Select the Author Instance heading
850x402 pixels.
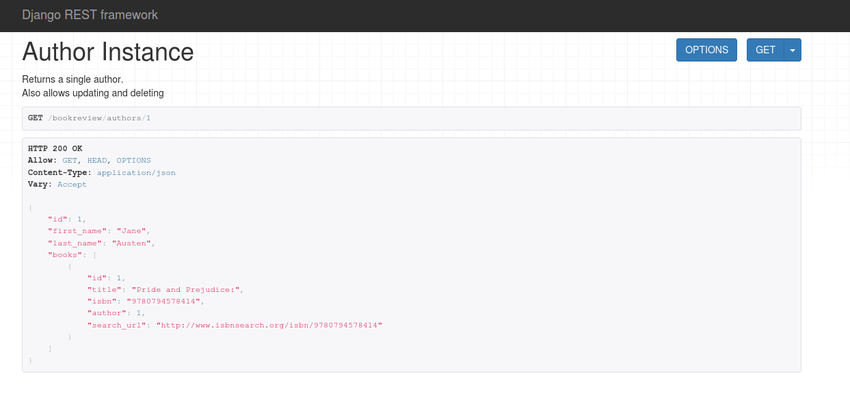click(x=108, y=52)
